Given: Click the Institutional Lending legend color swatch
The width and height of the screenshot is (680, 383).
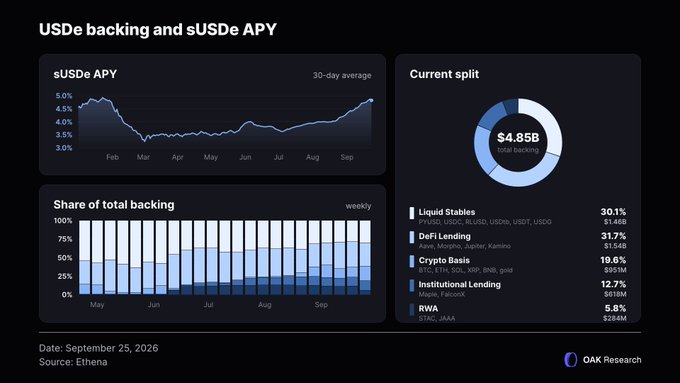Looking at the screenshot, I should click(x=412, y=285).
